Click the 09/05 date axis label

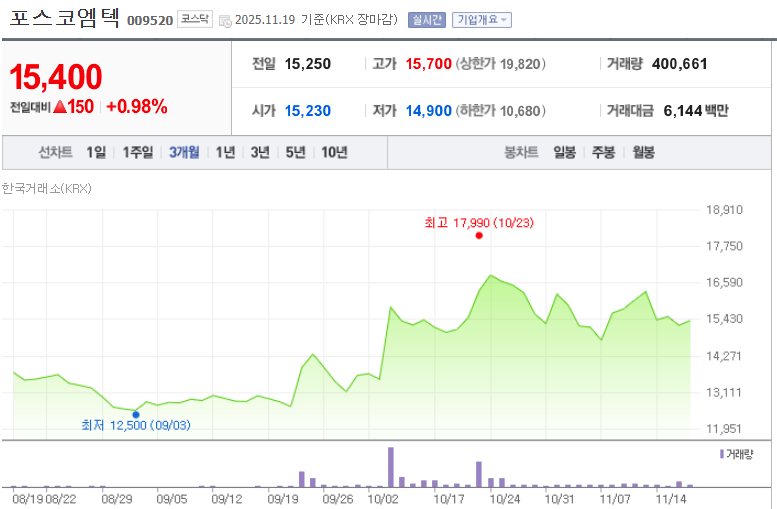(172, 499)
